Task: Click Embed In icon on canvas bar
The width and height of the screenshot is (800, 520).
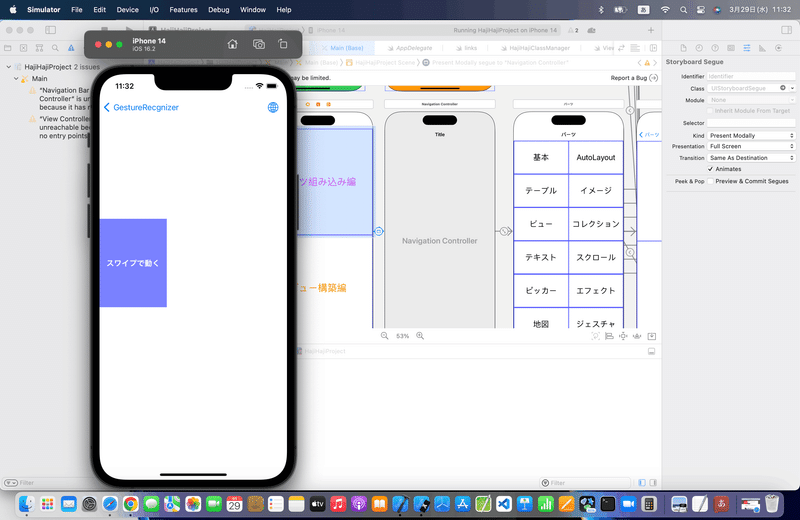Action: coord(652,336)
